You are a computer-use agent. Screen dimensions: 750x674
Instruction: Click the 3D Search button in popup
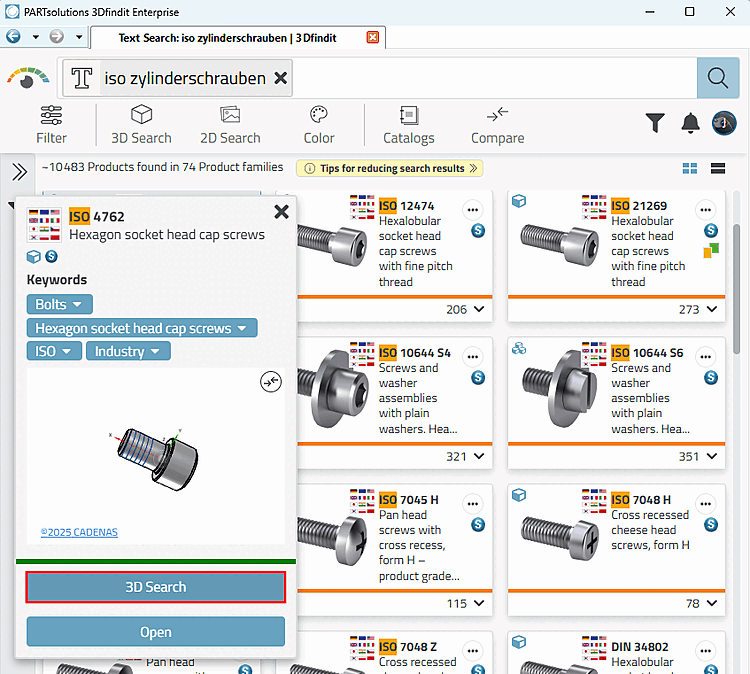click(x=155, y=587)
